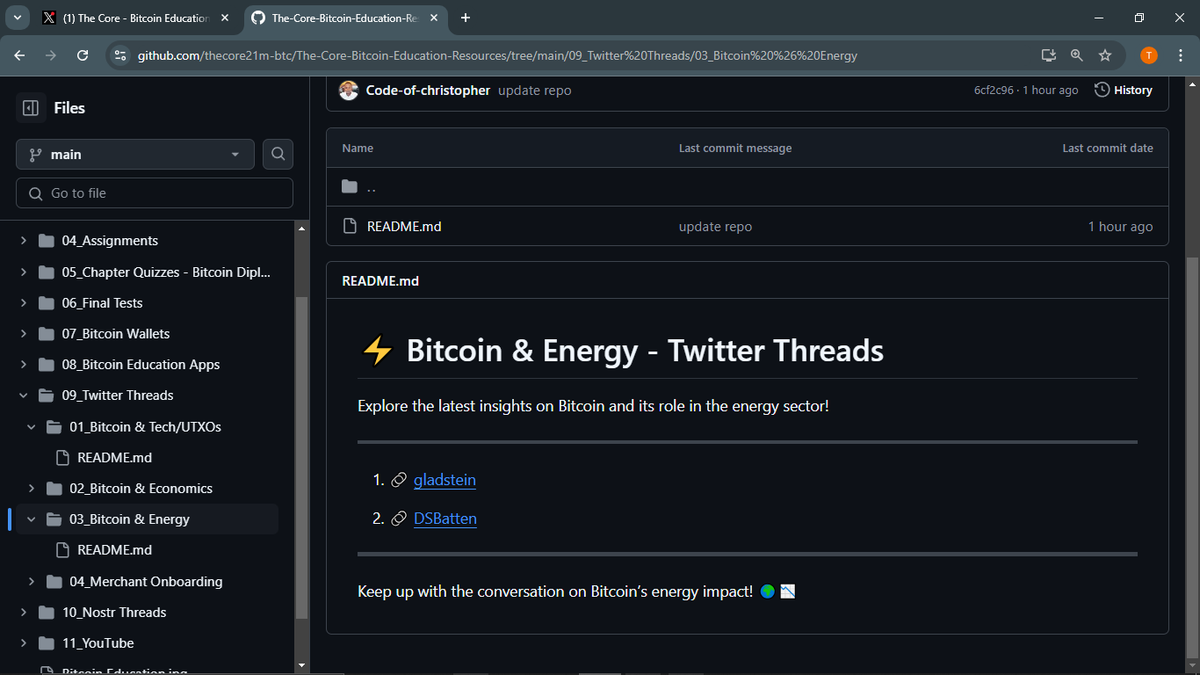
Task: Click the 07_Bitcoin Wallets folder icon
Action: 46,334
